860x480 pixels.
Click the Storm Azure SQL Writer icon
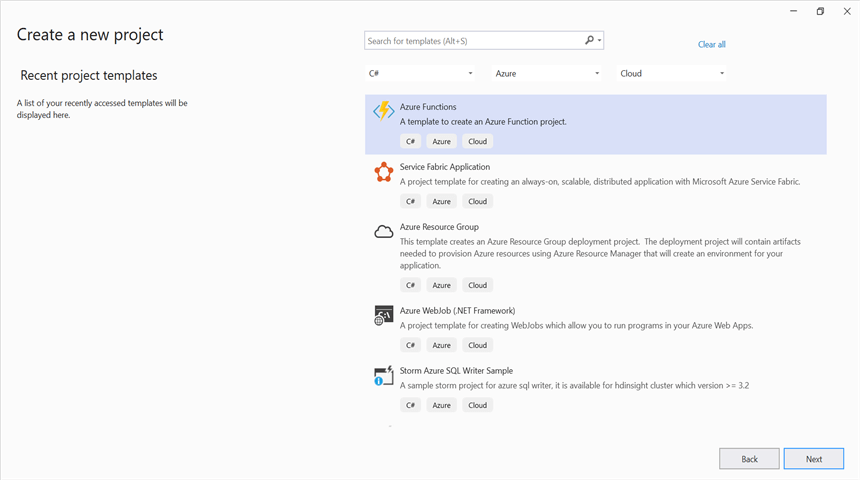tap(383, 376)
